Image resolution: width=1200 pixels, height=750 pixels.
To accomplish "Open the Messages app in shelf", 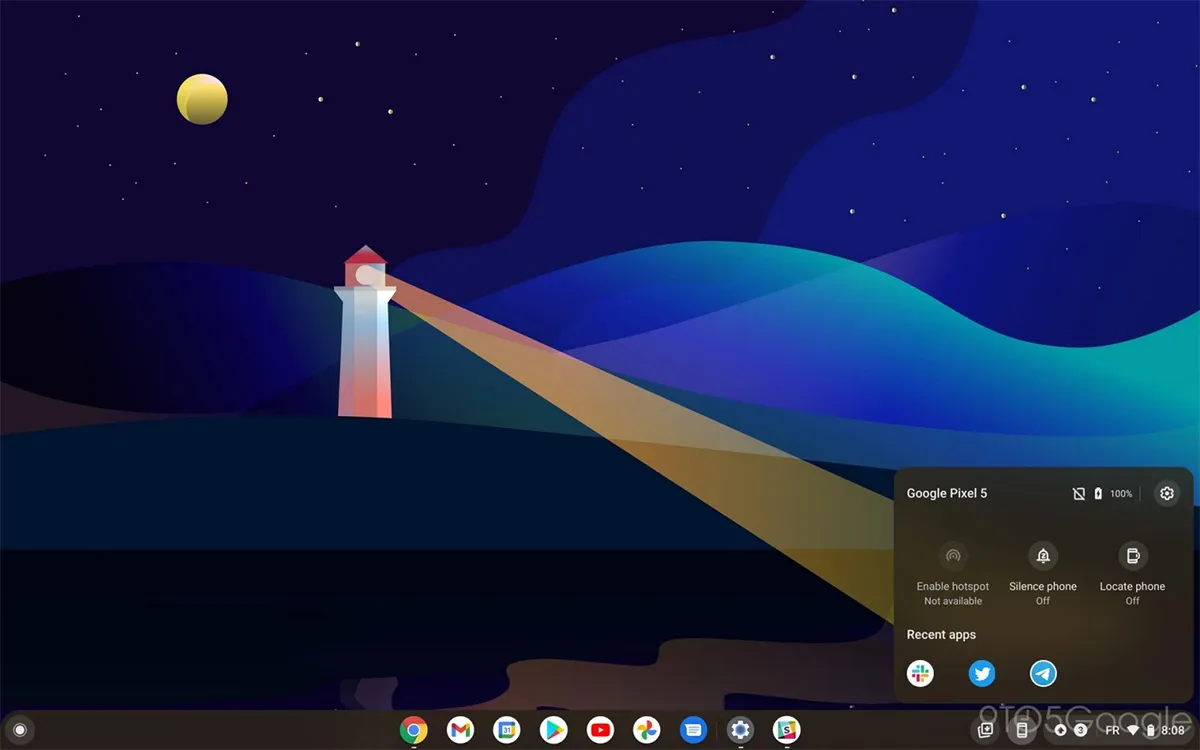I will point(693,730).
